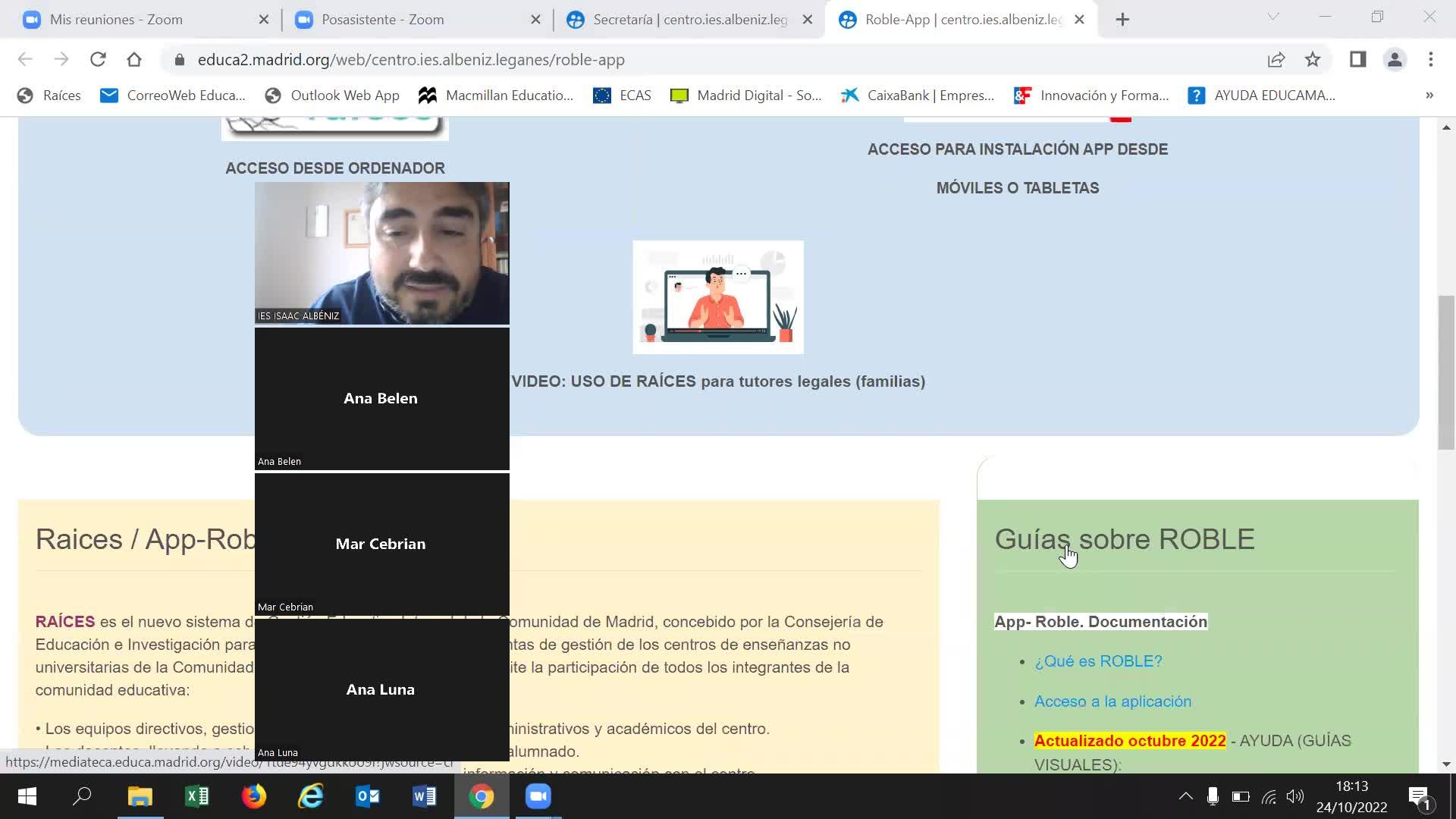Switch to the Secretaría tab
This screenshot has width=1456, height=819.
coord(689,20)
